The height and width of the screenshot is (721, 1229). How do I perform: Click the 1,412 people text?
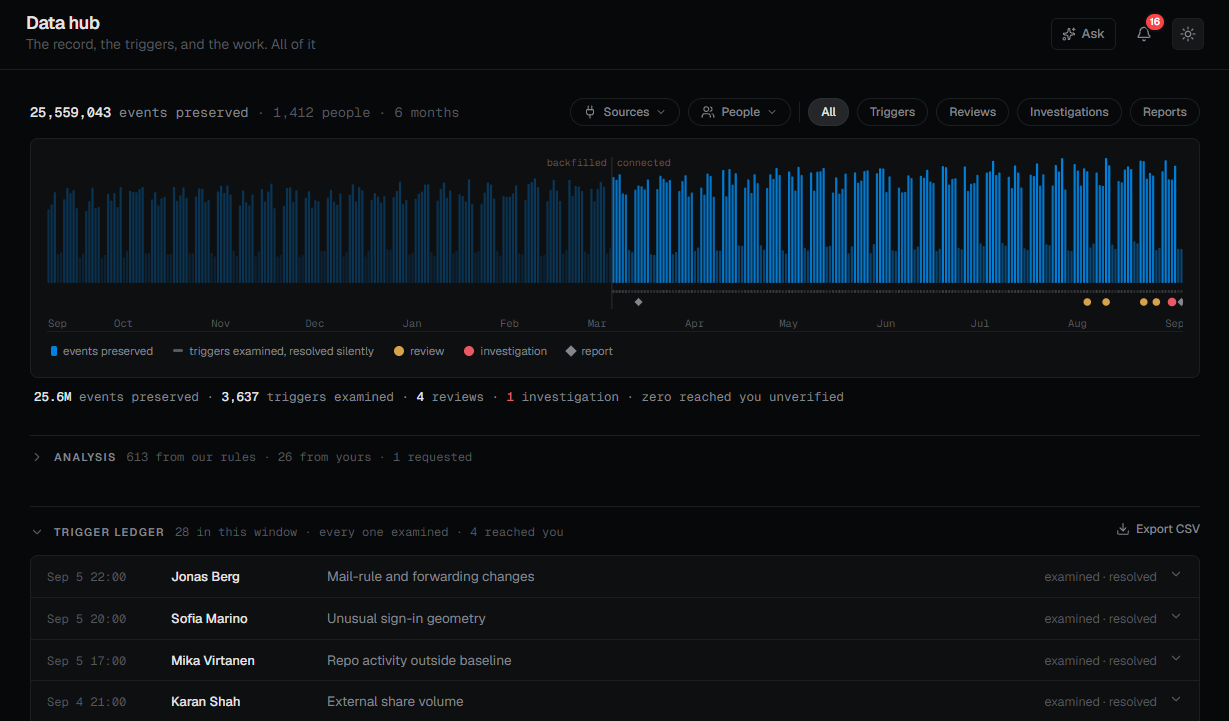[x=320, y=113]
